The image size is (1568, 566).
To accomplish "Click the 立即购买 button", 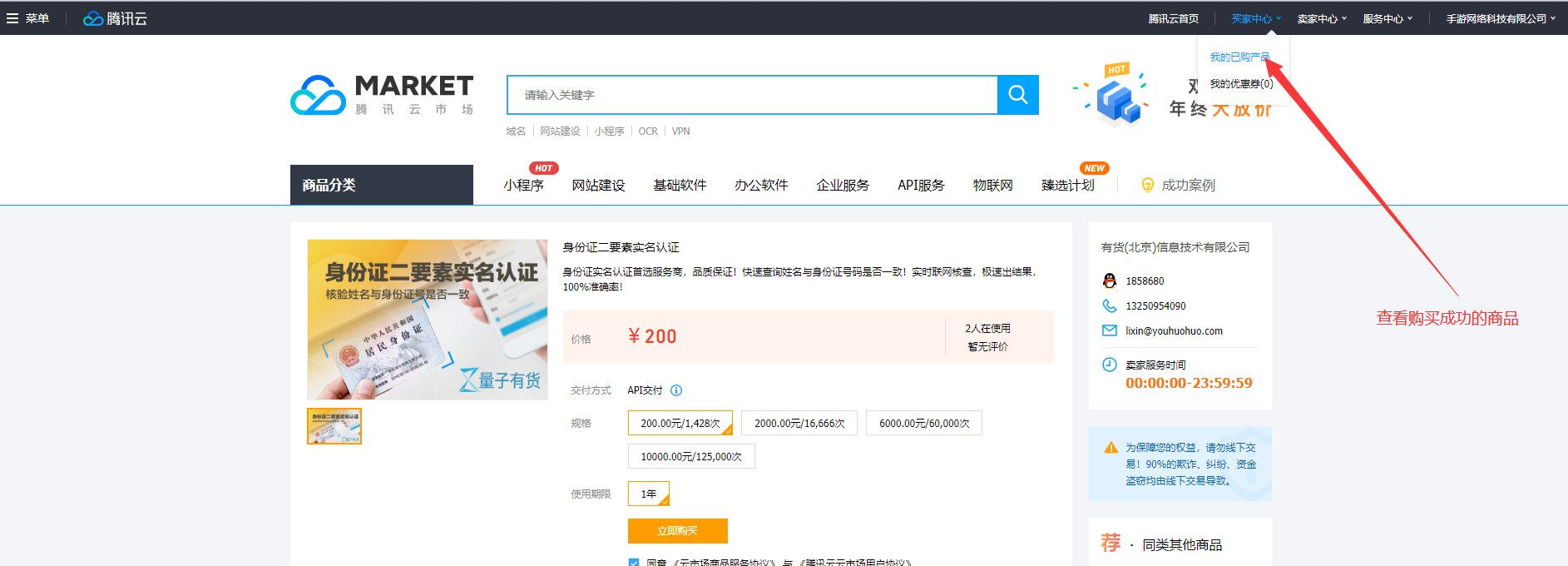I will (678, 530).
